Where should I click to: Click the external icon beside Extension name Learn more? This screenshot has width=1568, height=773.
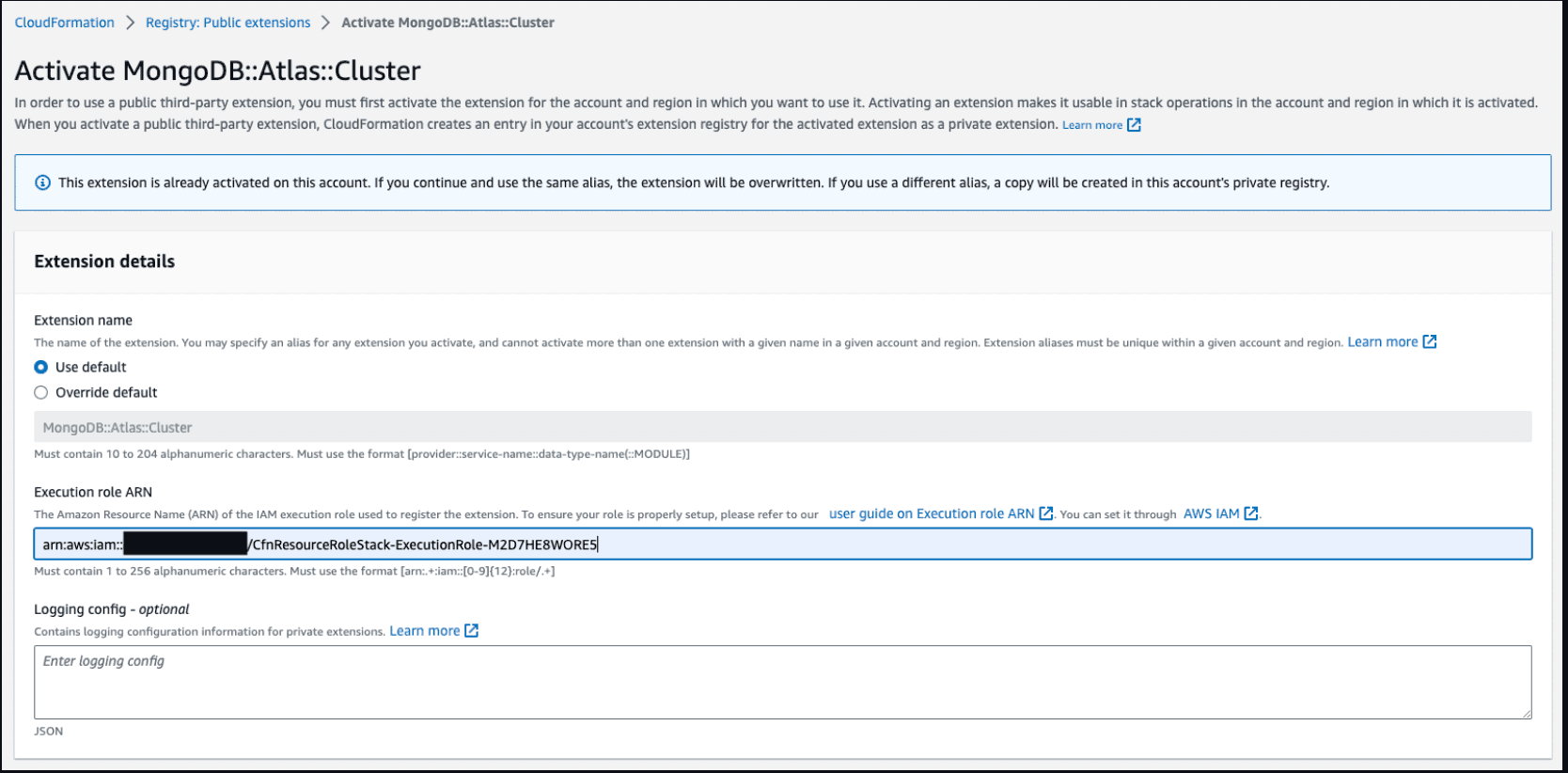[x=1430, y=342]
